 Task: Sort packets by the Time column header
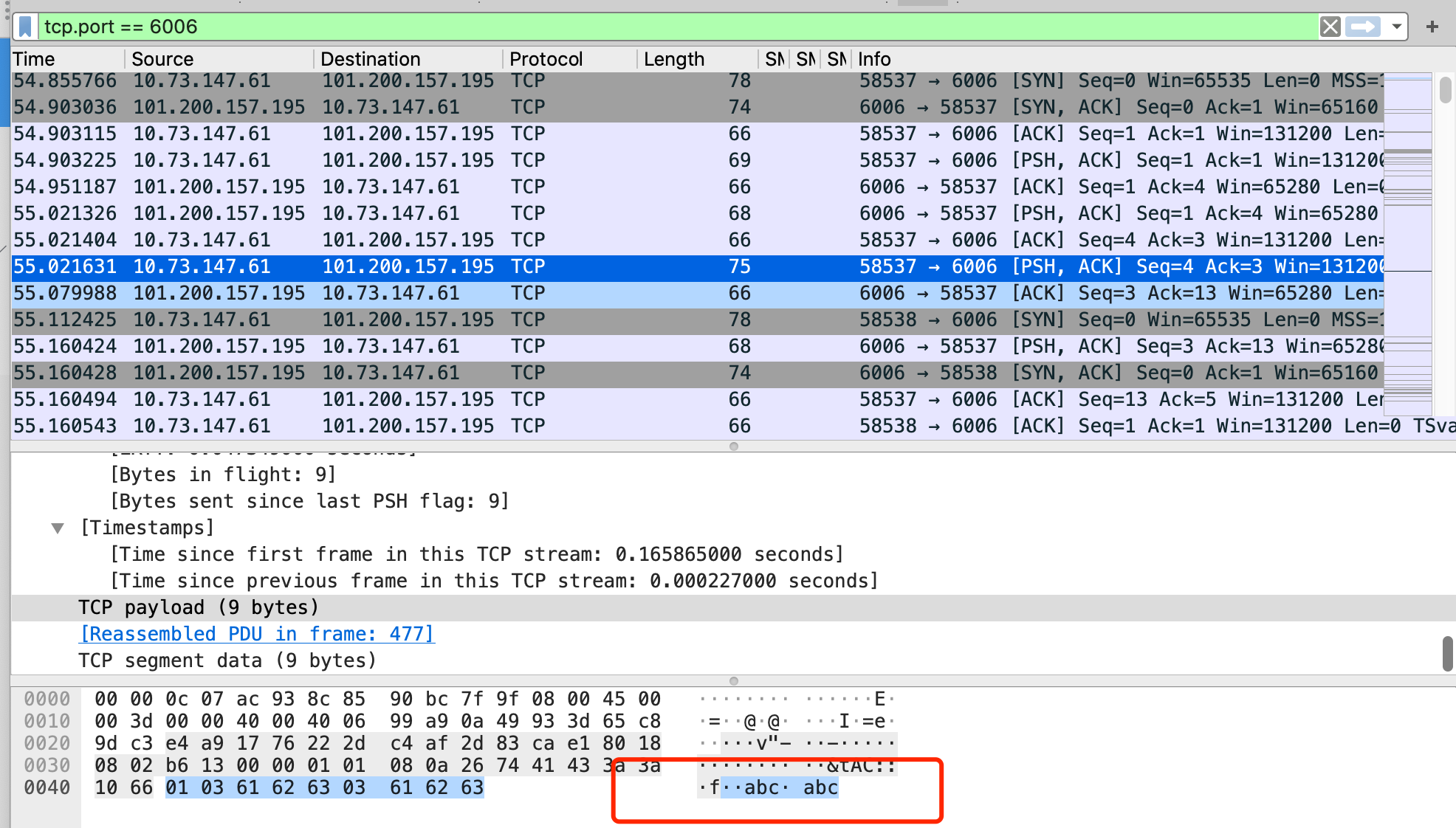coord(34,59)
